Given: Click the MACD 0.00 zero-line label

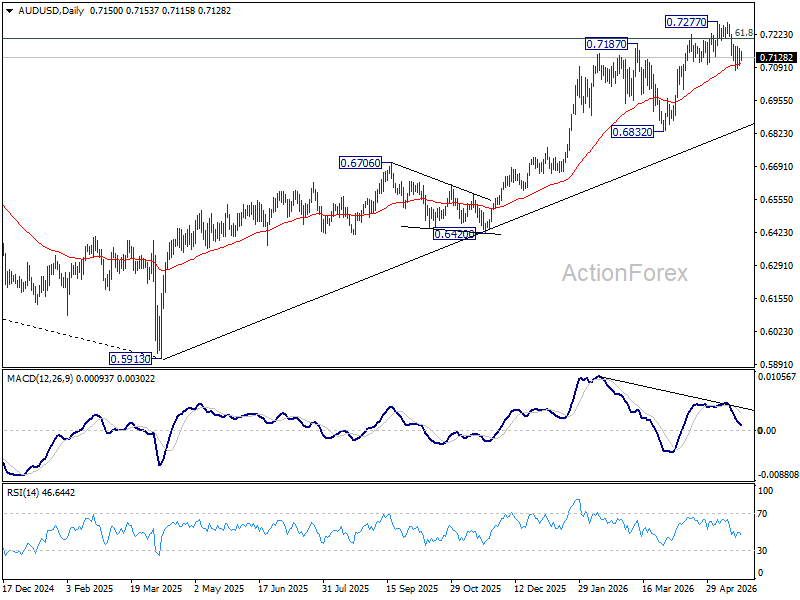Looking at the screenshot, I should coord(767,431).
